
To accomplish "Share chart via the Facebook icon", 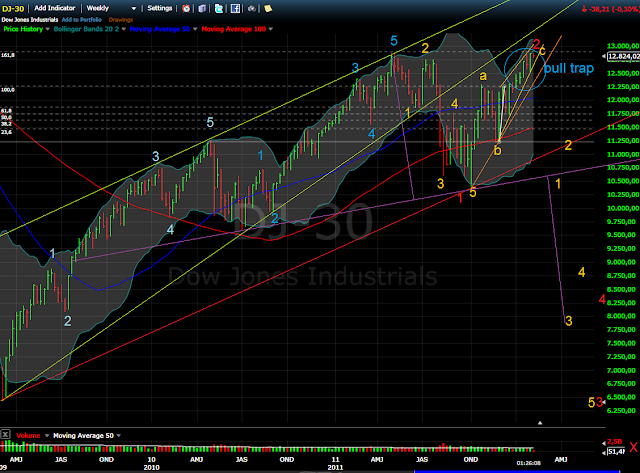I will tap(236, 8).
